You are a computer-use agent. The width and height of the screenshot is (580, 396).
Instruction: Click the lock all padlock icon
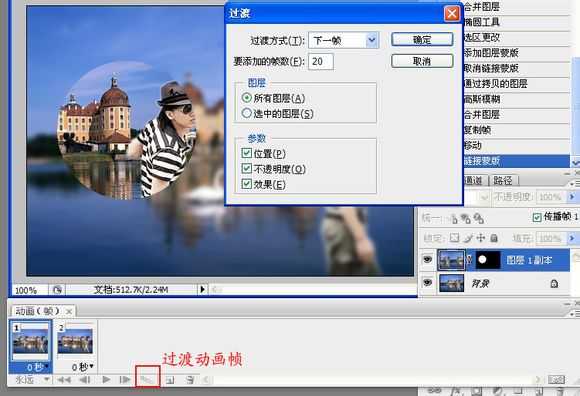[x=494, y=238]
